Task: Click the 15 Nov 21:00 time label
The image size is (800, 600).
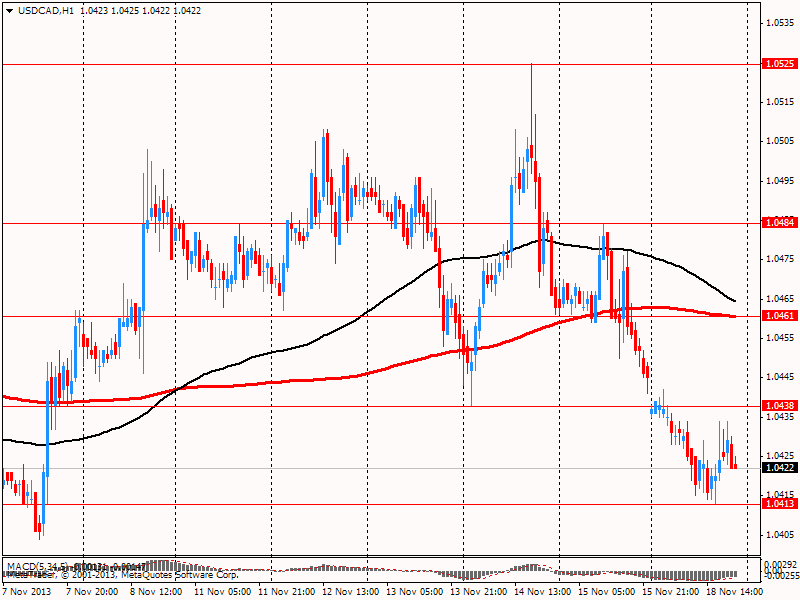Action: (671, 591)
